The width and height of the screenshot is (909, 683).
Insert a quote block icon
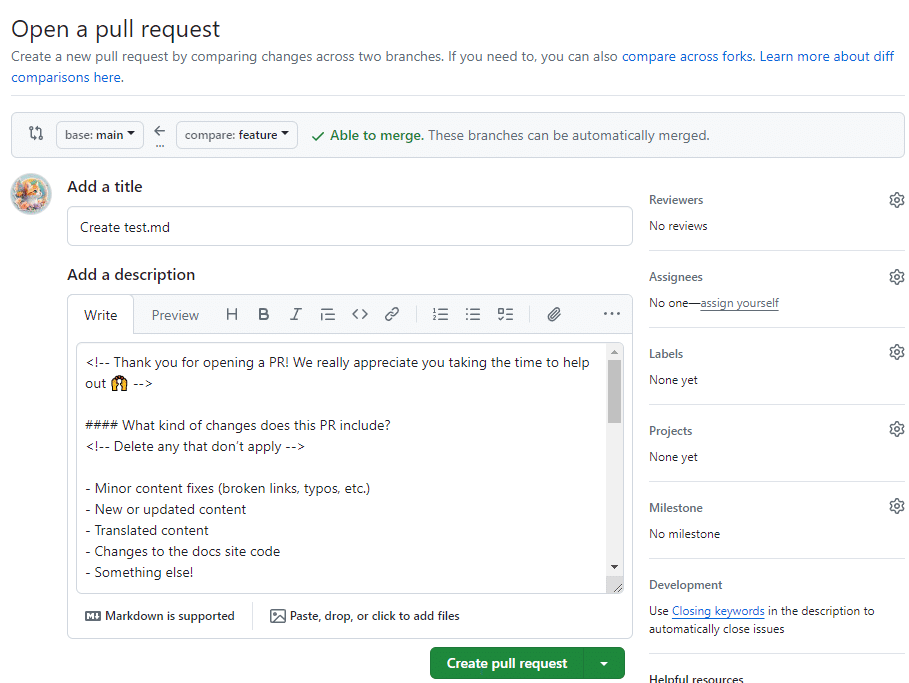(328, 314)
